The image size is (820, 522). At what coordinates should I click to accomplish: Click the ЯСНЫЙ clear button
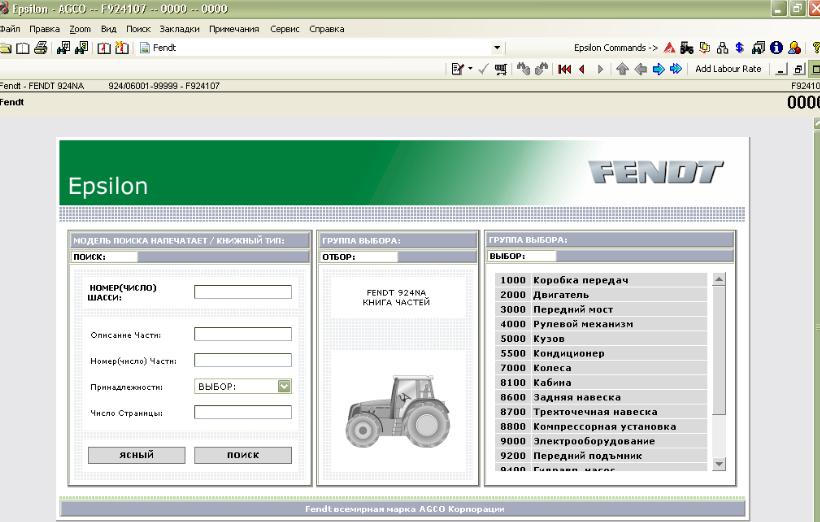pyautogui.click(x=136, y=455)
